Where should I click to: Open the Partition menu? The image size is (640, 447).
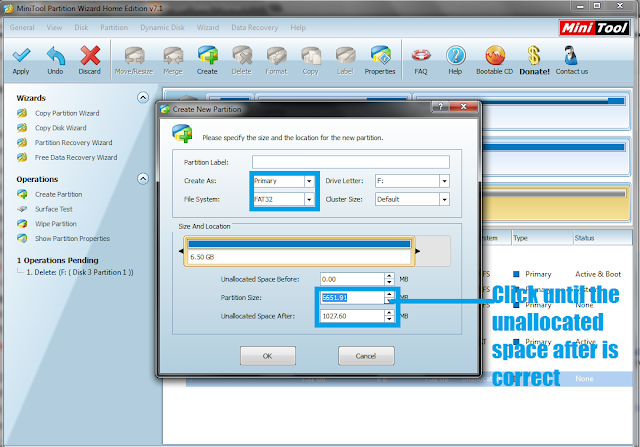[x=114, y=27]
